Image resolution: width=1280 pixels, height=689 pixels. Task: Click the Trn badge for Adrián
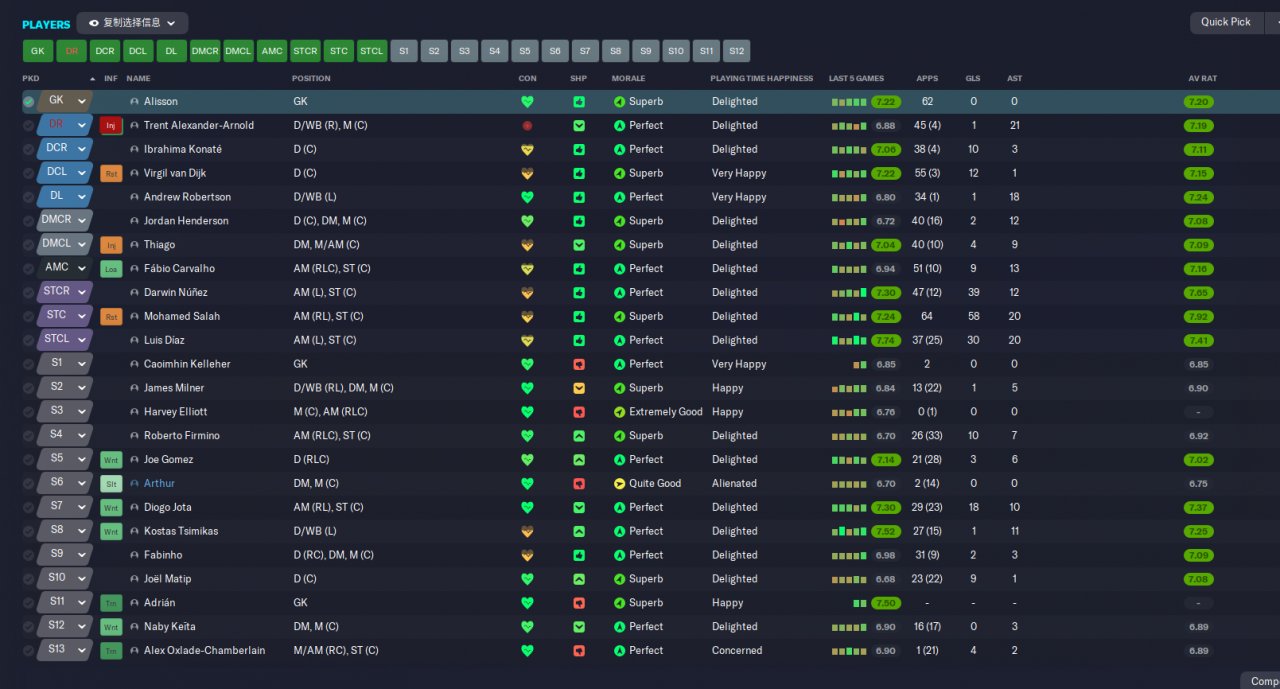pyautogui.click(x=111, y=603)
